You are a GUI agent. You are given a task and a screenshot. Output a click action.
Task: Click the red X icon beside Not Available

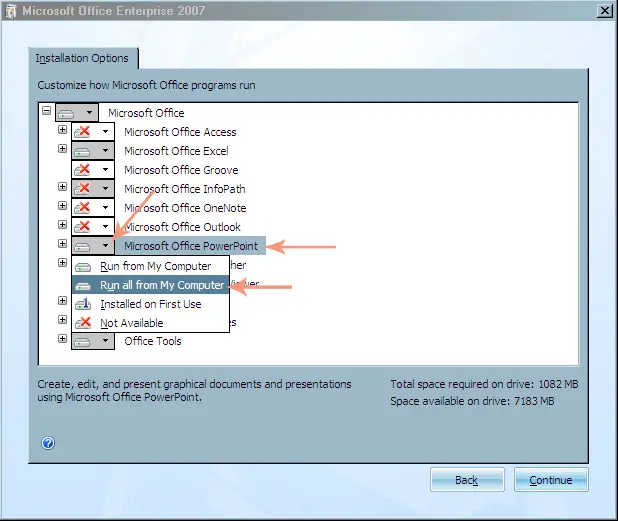pyautogui.click(x=83, y=323)
